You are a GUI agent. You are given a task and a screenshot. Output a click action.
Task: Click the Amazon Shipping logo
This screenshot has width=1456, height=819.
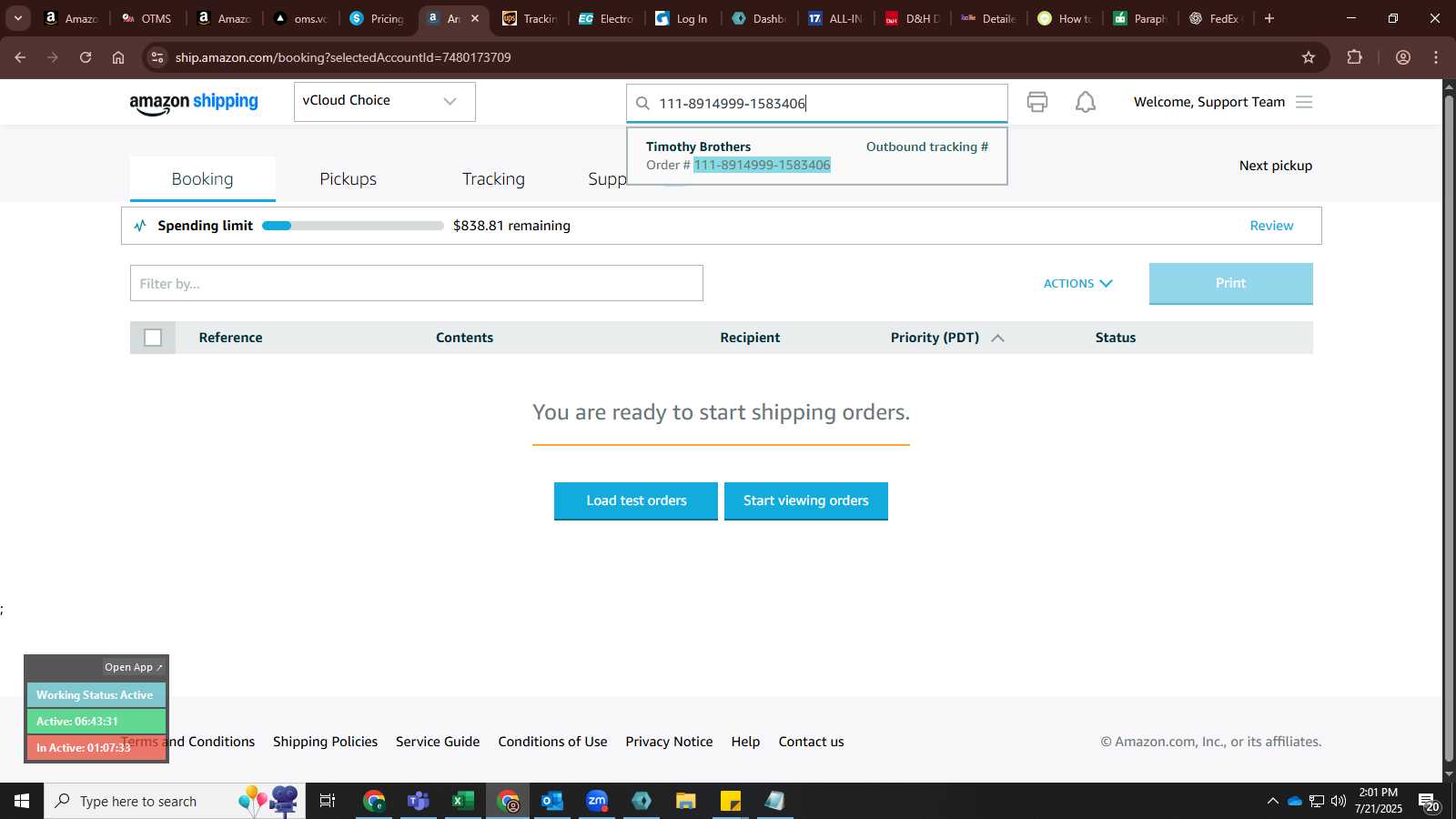(194, 103)
